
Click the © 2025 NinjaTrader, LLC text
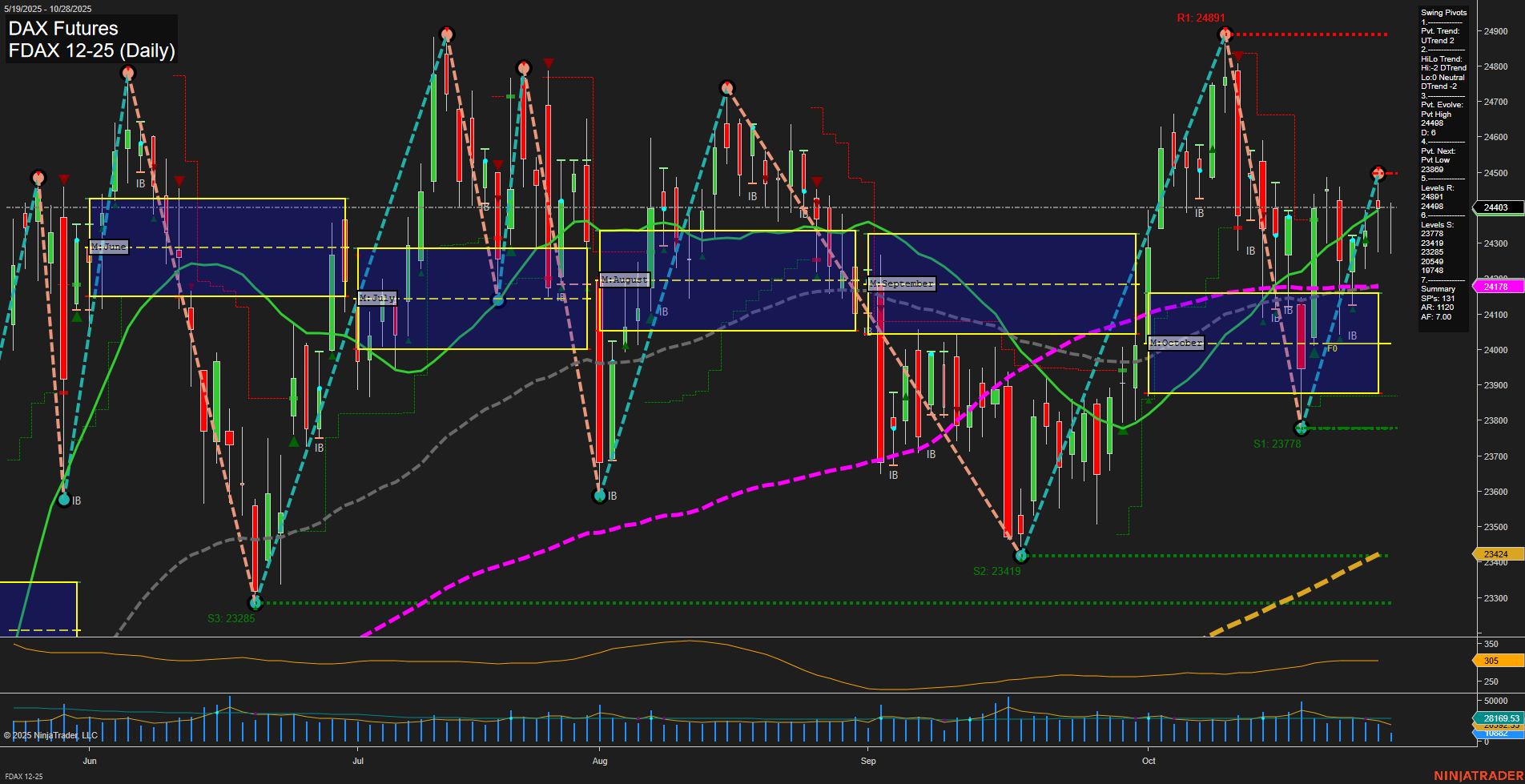pyautogui.click(x=50, y=734)
